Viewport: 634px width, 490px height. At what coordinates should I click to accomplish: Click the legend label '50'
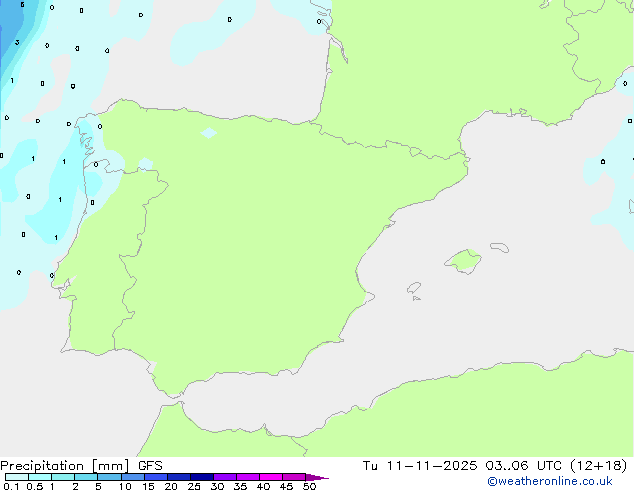(309, 486)
